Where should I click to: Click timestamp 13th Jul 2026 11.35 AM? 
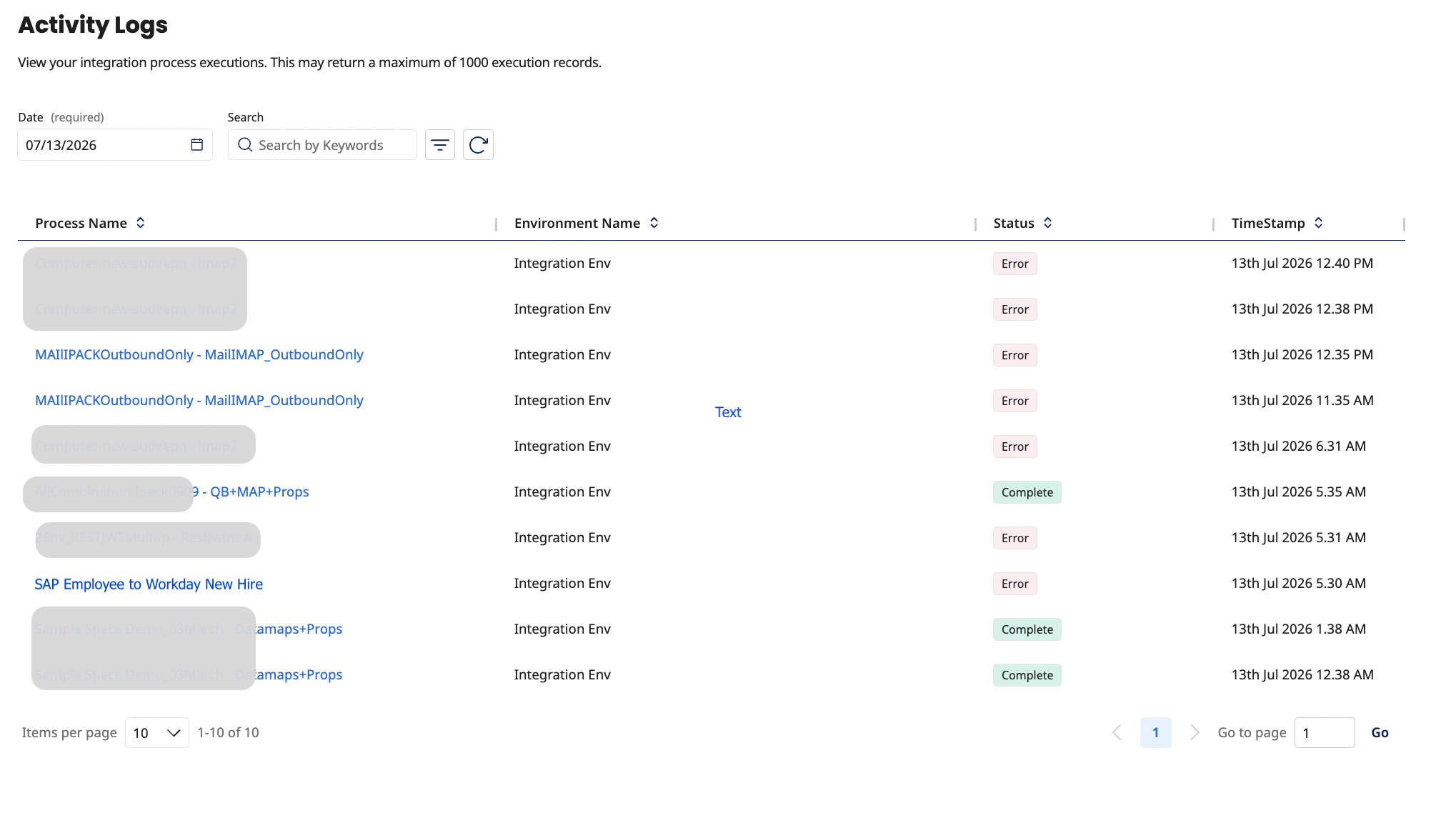[1302, 400]
